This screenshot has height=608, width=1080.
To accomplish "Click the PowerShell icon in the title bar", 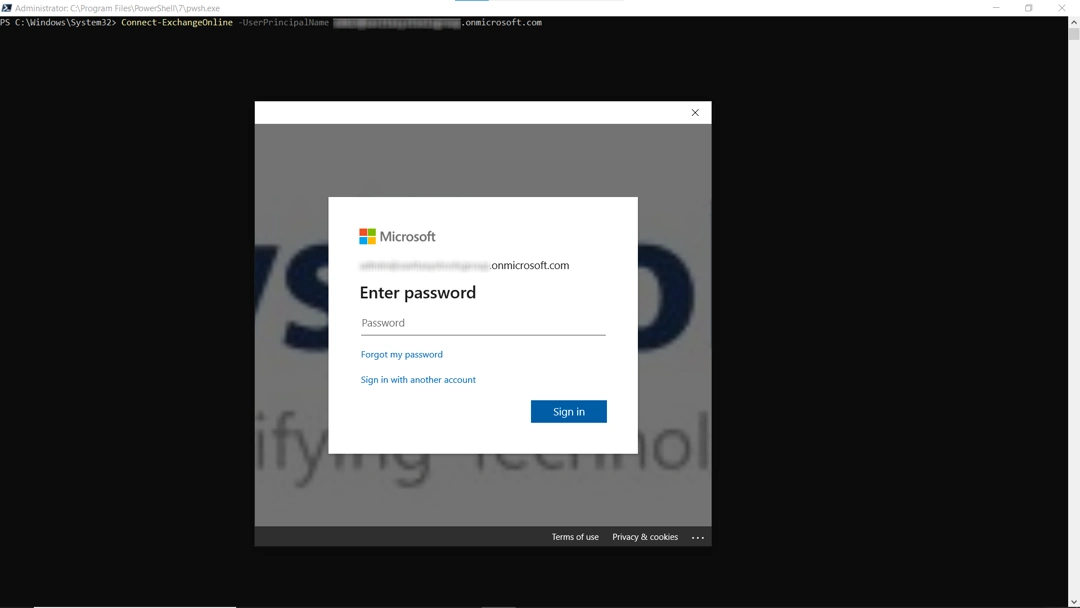I will click(x=6, y=8).
